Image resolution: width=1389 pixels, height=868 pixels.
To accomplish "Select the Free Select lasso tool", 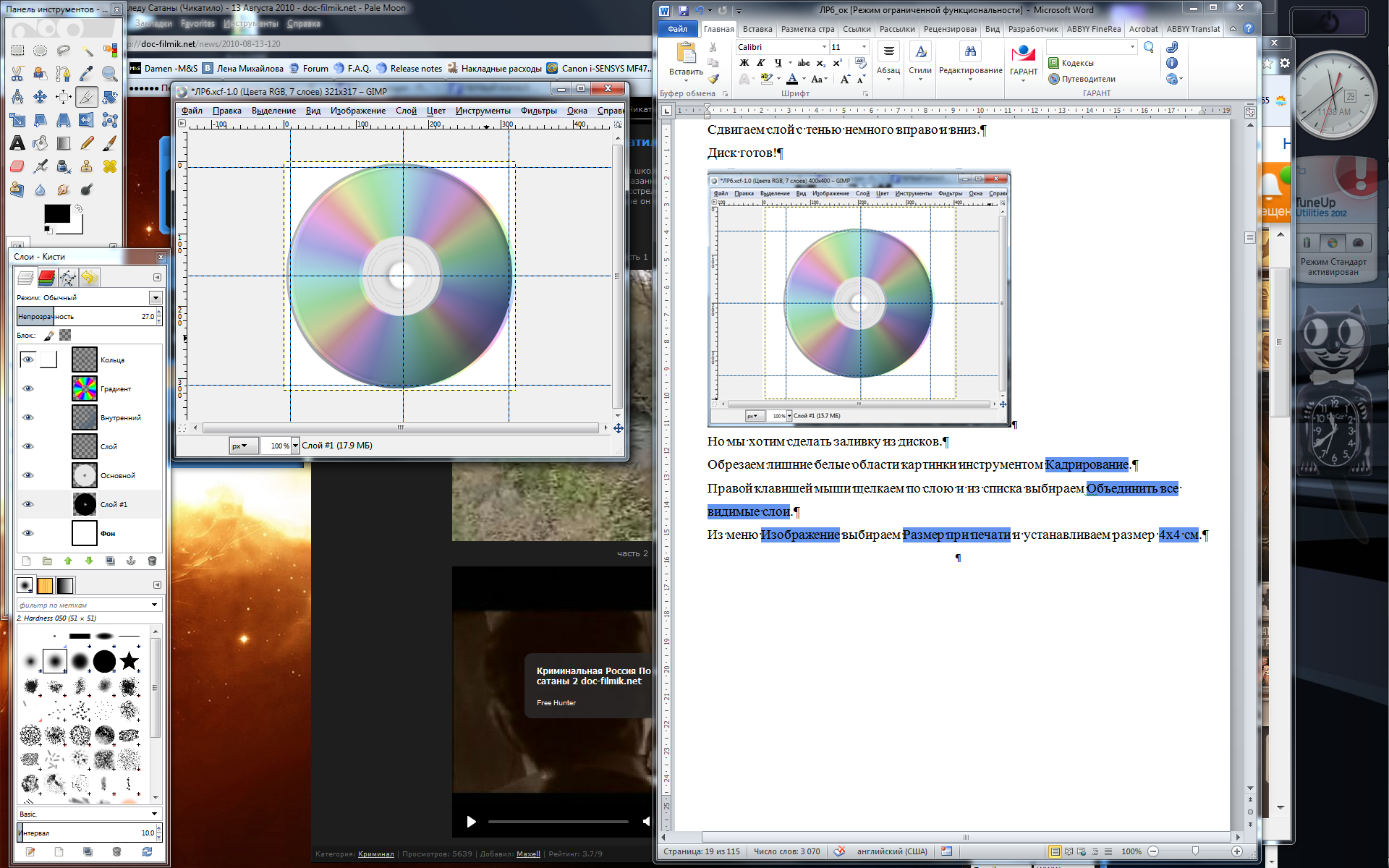I will coord(64,51).
